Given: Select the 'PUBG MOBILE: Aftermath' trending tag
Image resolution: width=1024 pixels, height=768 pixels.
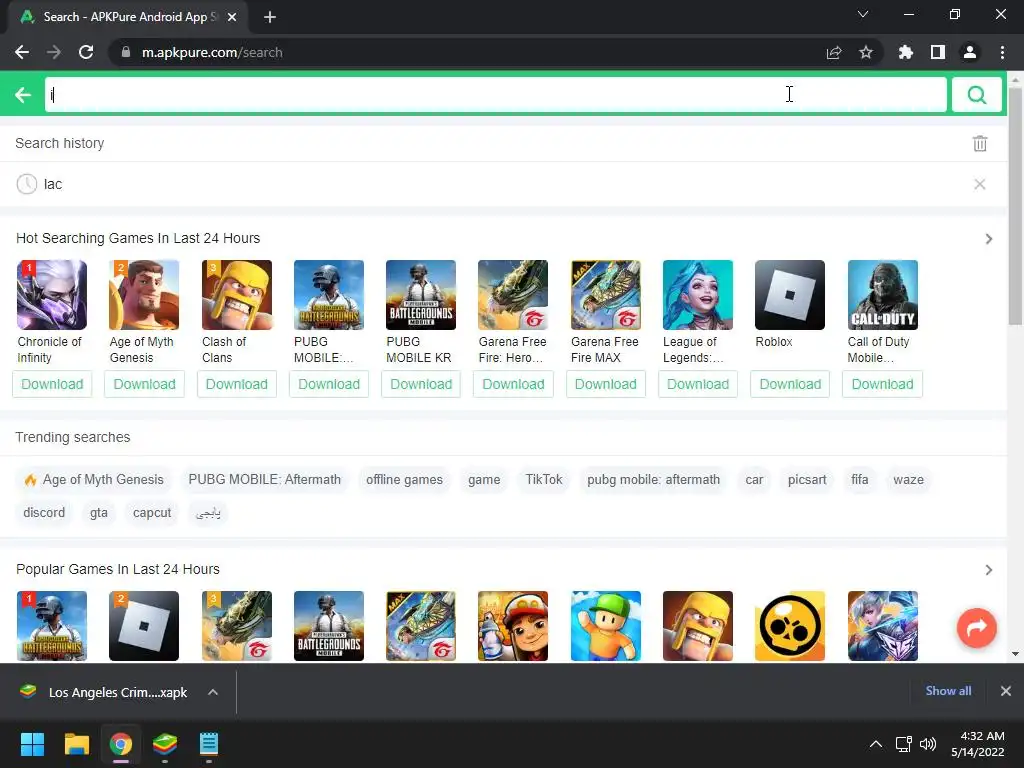Looking at the screenshot, I should [264, 480].
